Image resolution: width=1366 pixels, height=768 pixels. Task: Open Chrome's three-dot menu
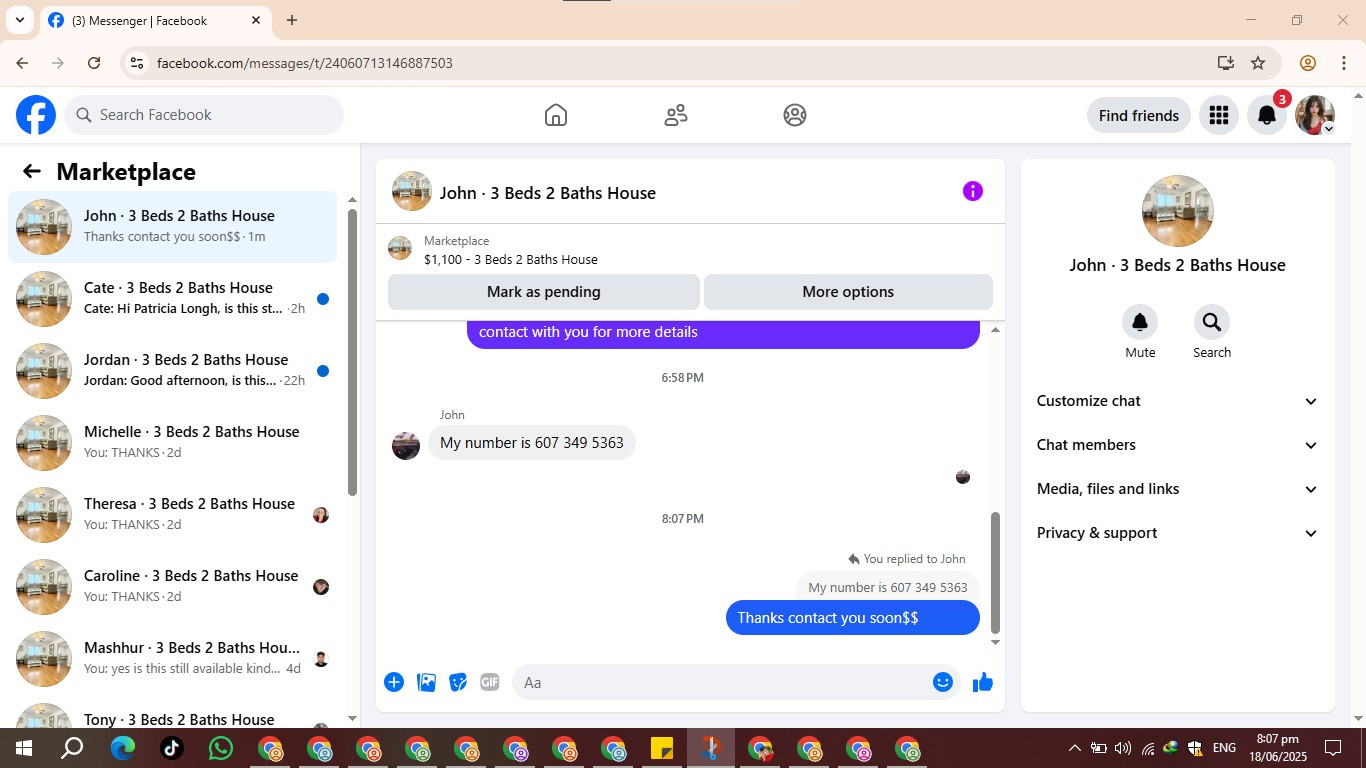[1344, 63]
